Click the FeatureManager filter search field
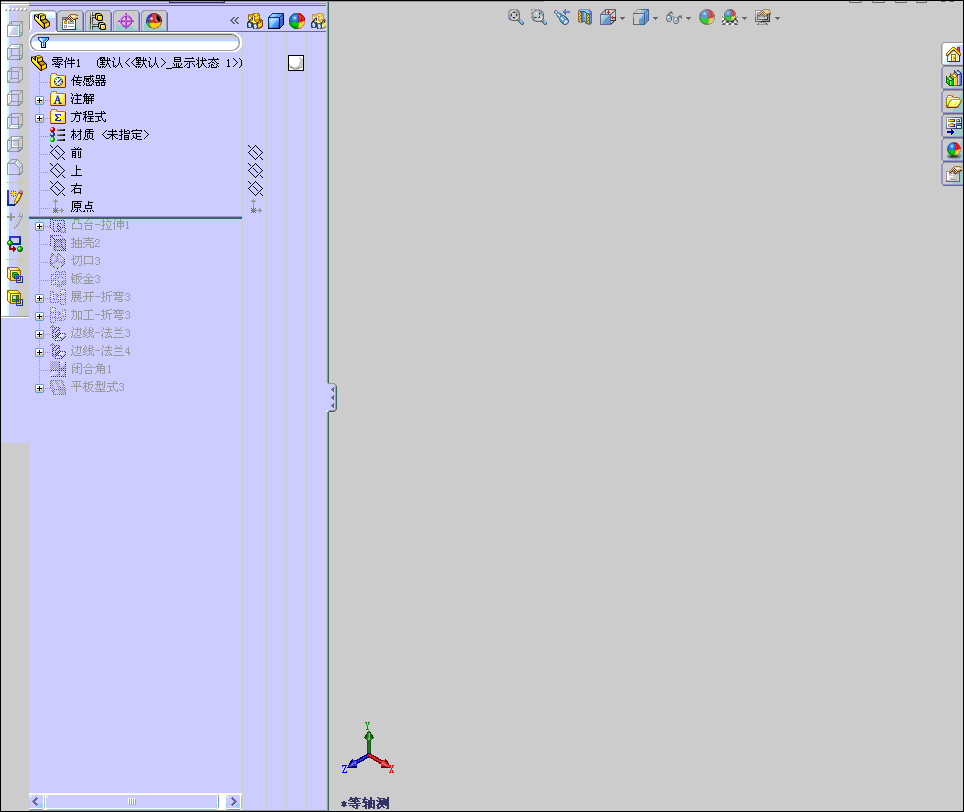This screenshot has width=964, height=812. pyautogui.click(x=140, y=42)
